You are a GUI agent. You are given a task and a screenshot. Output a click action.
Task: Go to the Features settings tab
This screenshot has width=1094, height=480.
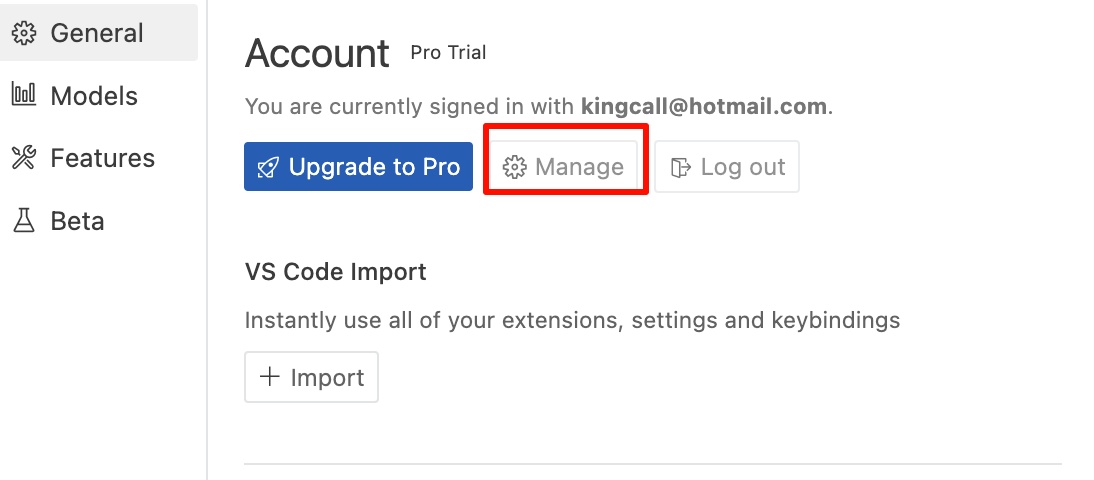[x=102, y=158]
